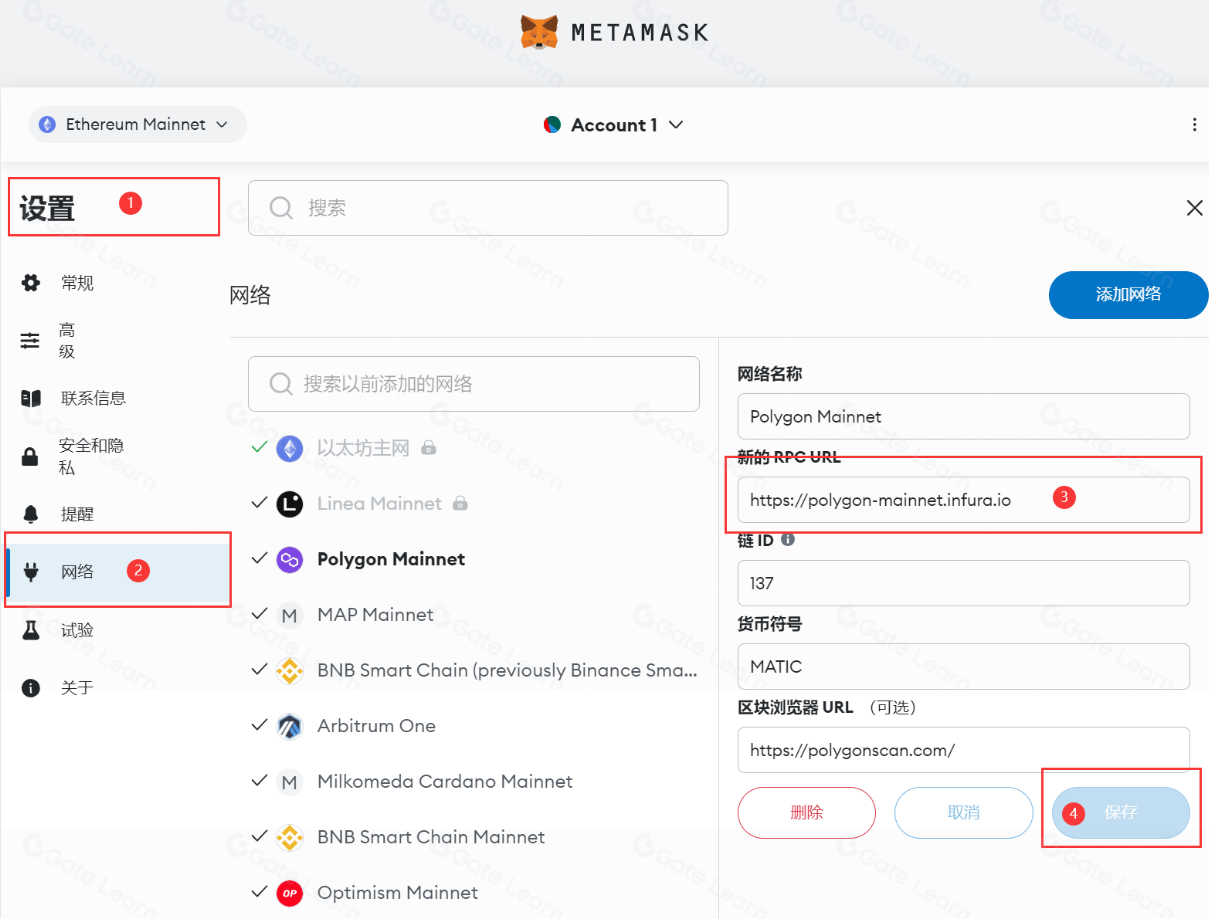Click the Linea Mainnet network icon
Image resolution: width=1209 pixels, height=919 pixels.
tap(290, 503)
